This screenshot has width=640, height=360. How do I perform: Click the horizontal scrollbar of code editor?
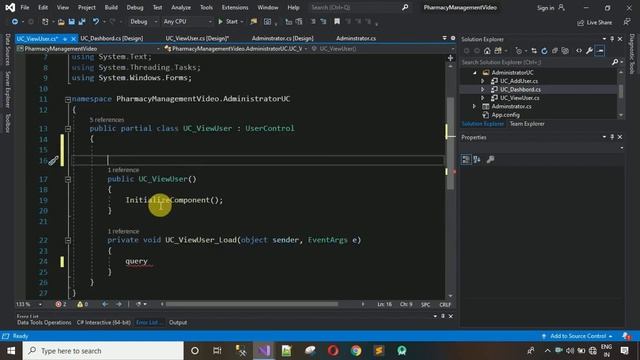coord(252,304)
